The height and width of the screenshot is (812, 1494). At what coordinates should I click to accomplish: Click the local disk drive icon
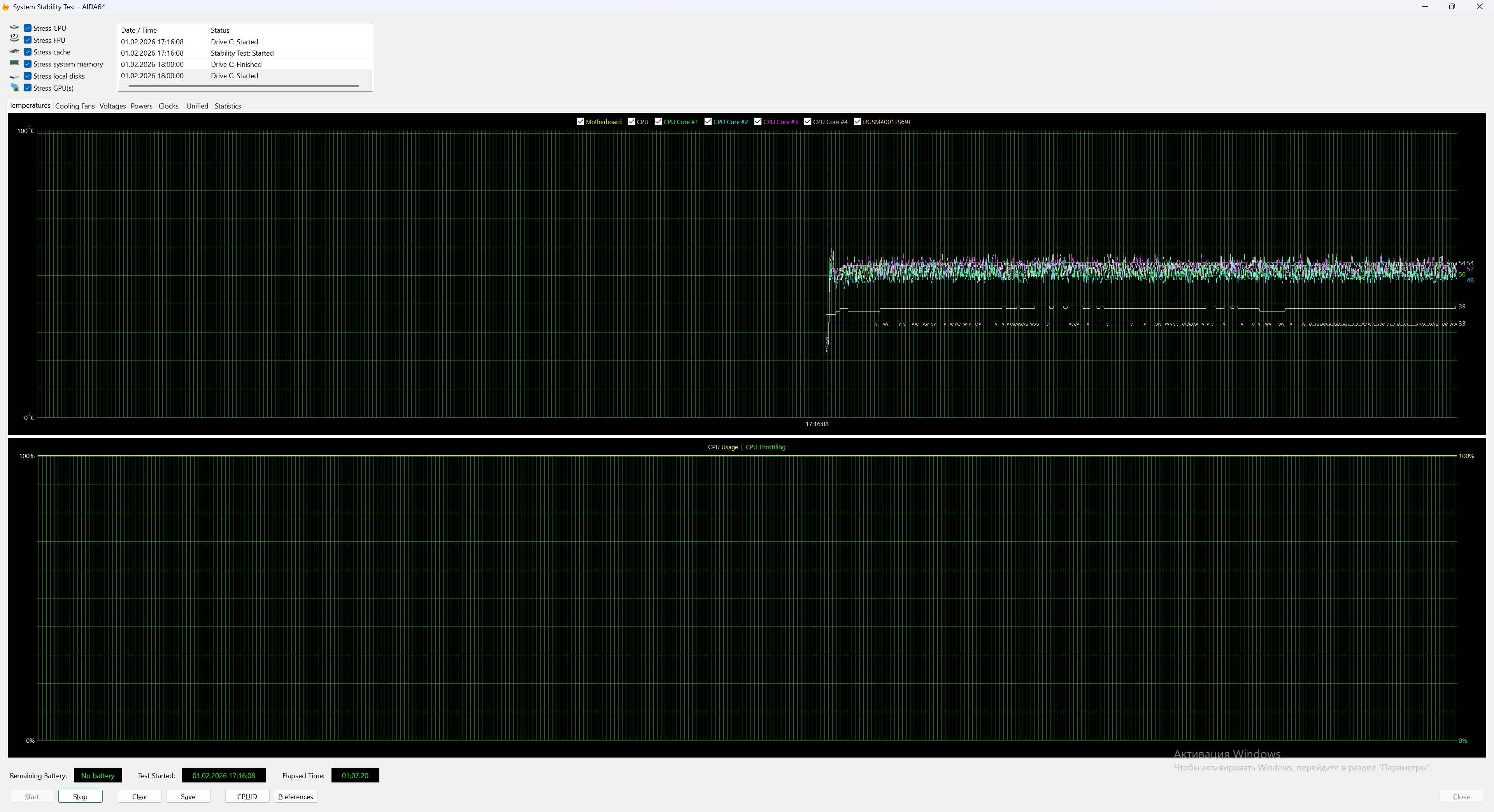pyautogui.click(x=14, y=77)
